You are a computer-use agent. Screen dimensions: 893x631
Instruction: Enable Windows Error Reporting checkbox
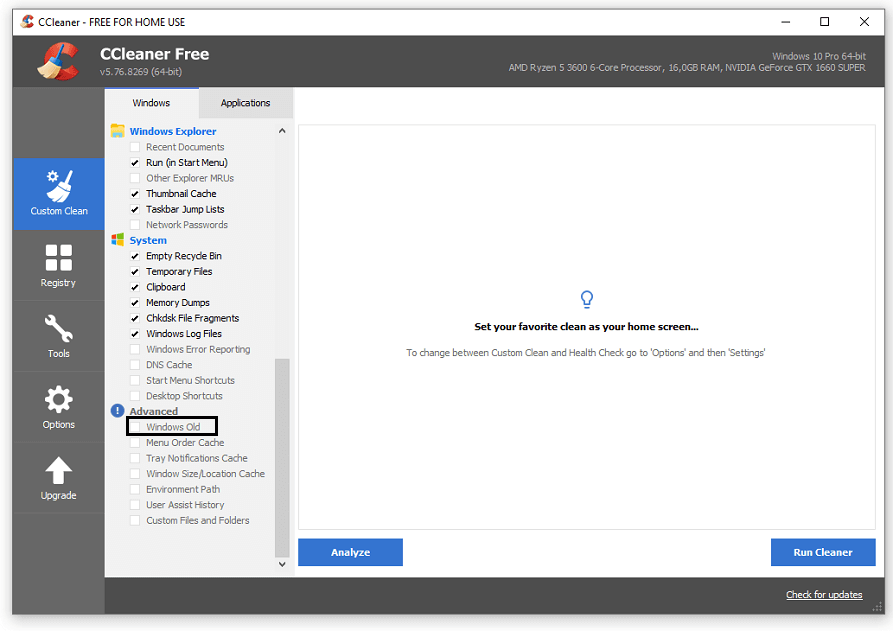point(135,349)
